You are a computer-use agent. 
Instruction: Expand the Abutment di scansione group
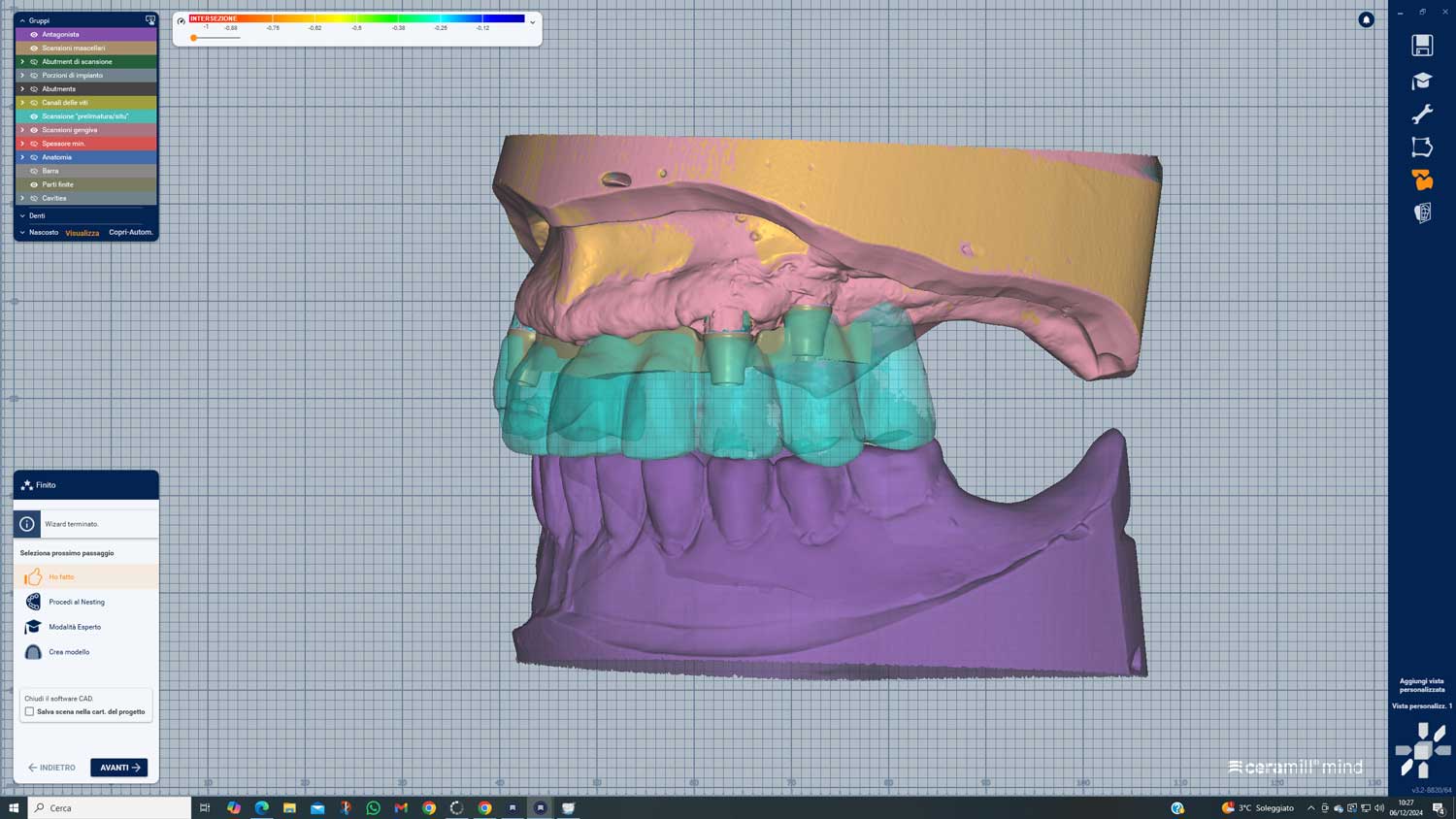click(x=22, y=61)
